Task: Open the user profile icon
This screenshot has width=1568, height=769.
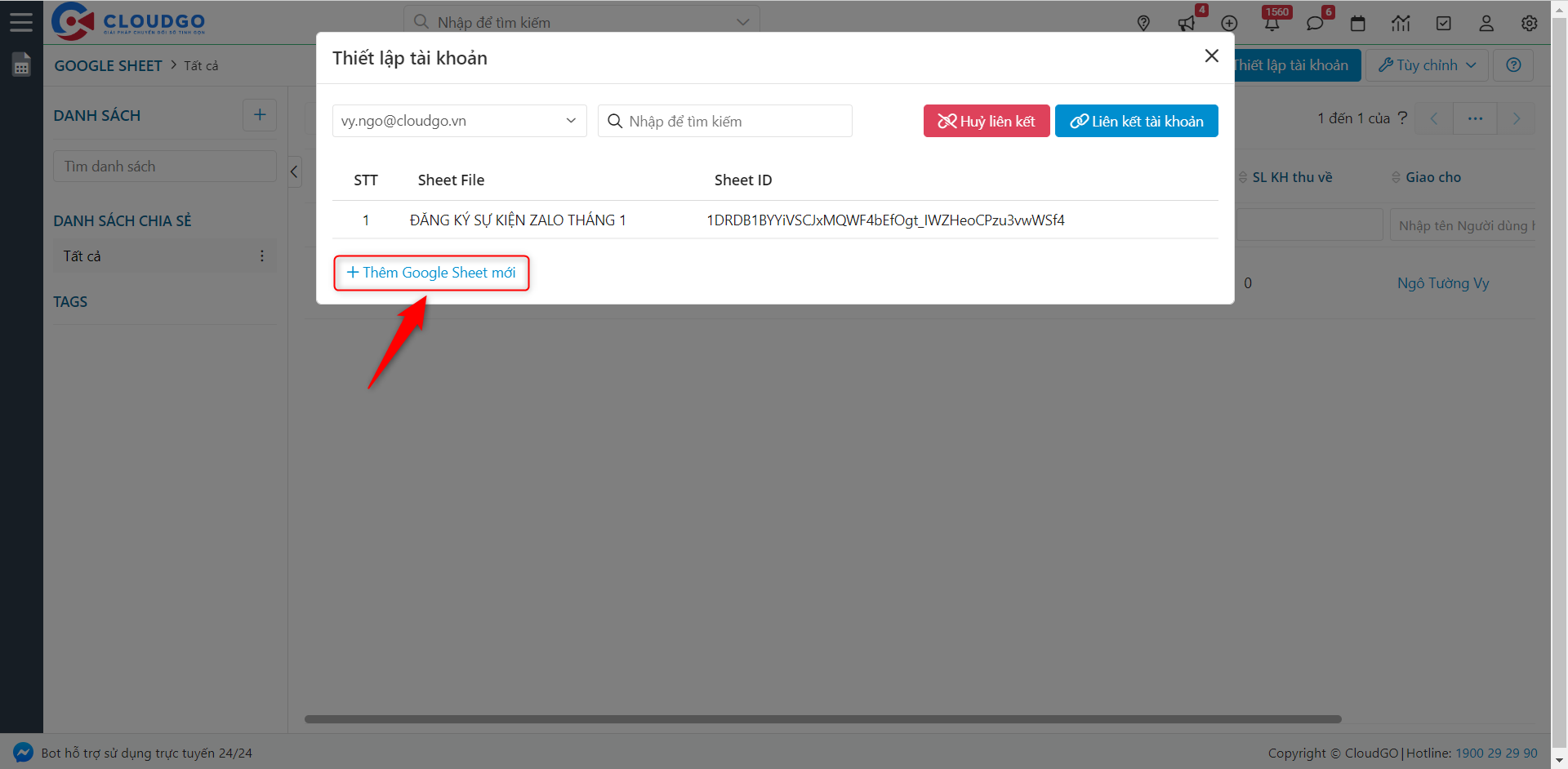Action: click(1486, 23)
